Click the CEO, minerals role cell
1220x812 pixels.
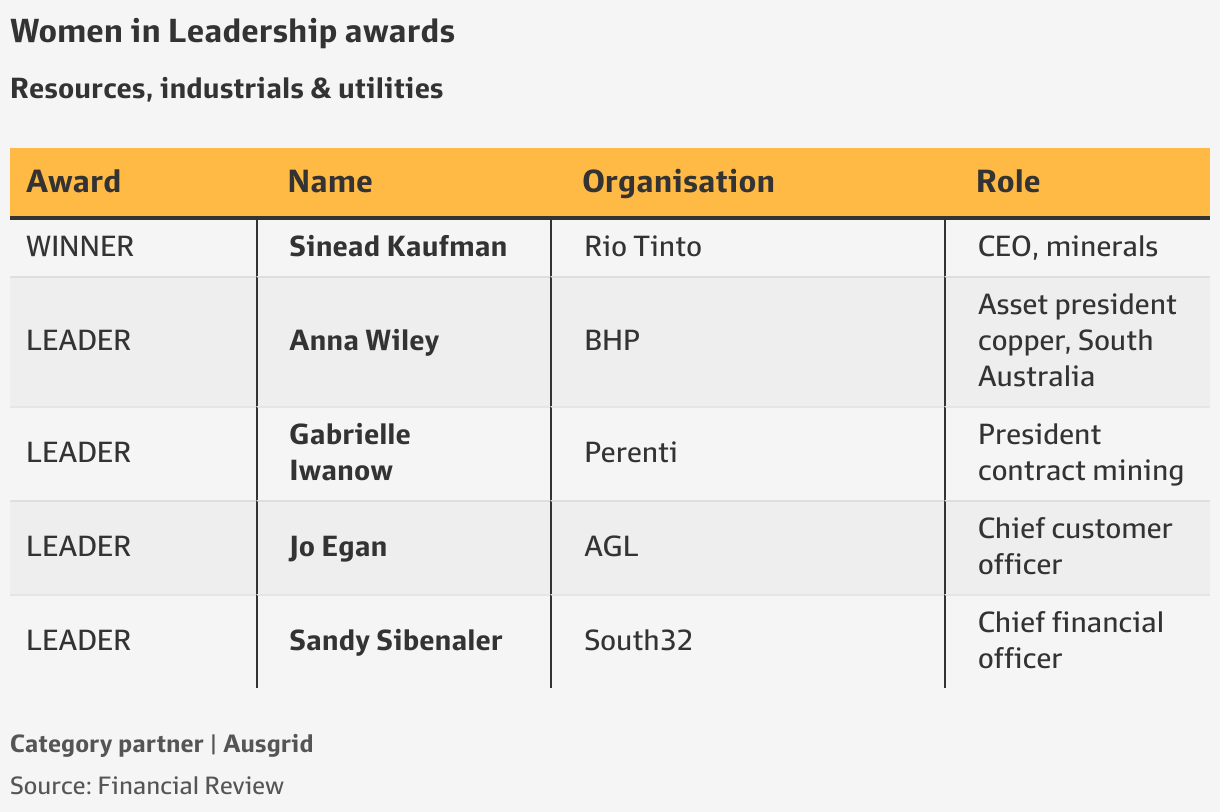pos(1068,246)
